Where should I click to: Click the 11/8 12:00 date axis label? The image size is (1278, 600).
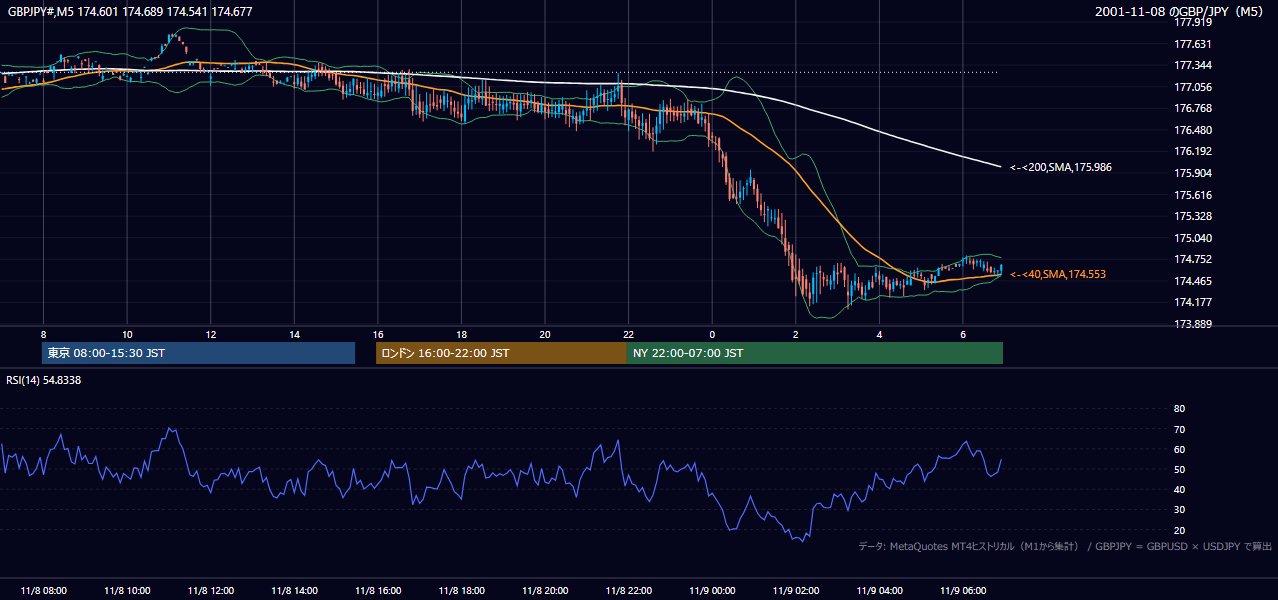[x=211, y=591]
